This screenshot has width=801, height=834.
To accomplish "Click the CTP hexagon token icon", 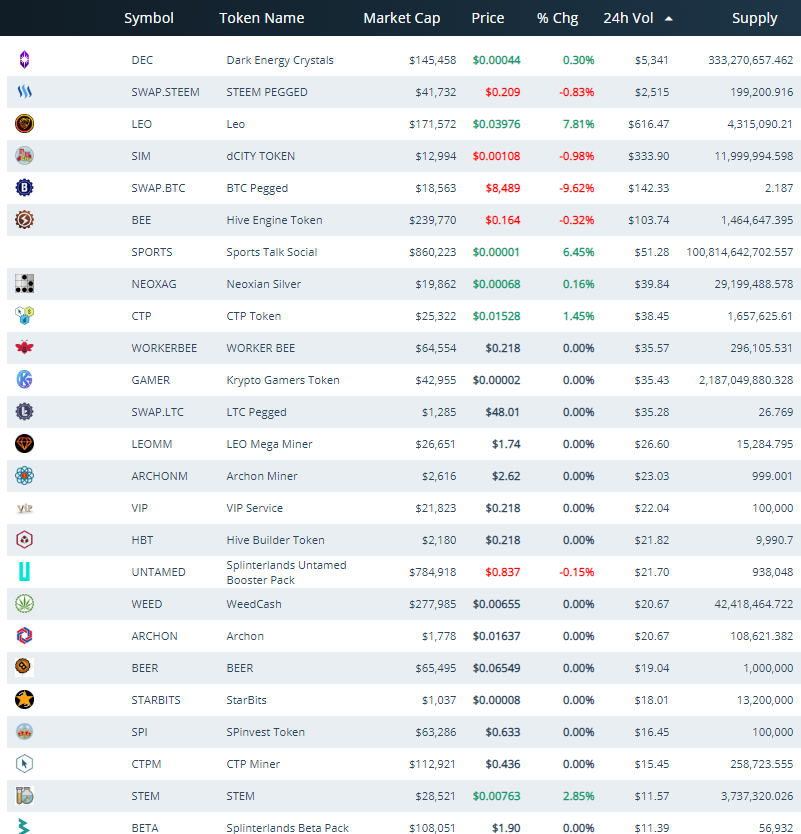I will 24,316.
